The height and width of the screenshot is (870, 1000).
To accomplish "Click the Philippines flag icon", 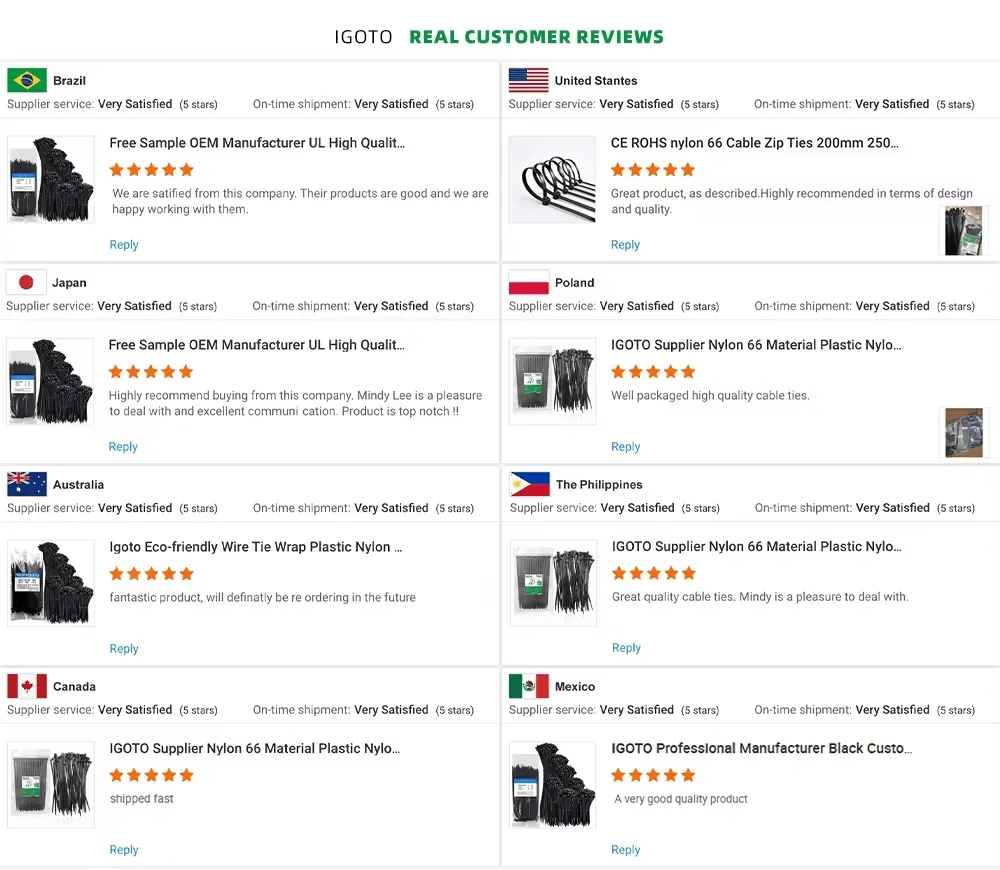I will (x=529, y=484).
